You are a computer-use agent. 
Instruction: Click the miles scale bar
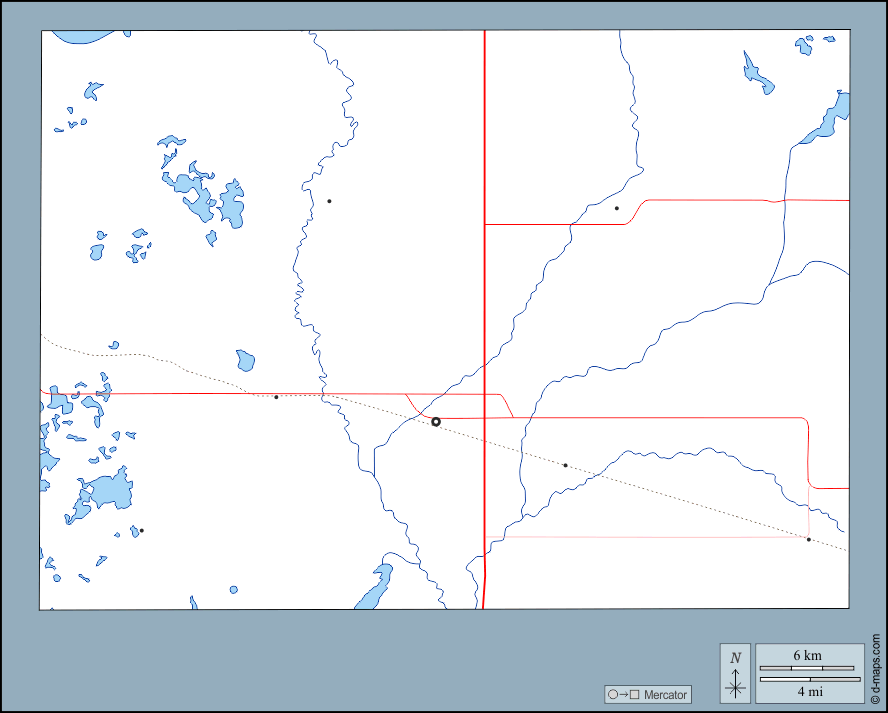coord(810,679)
